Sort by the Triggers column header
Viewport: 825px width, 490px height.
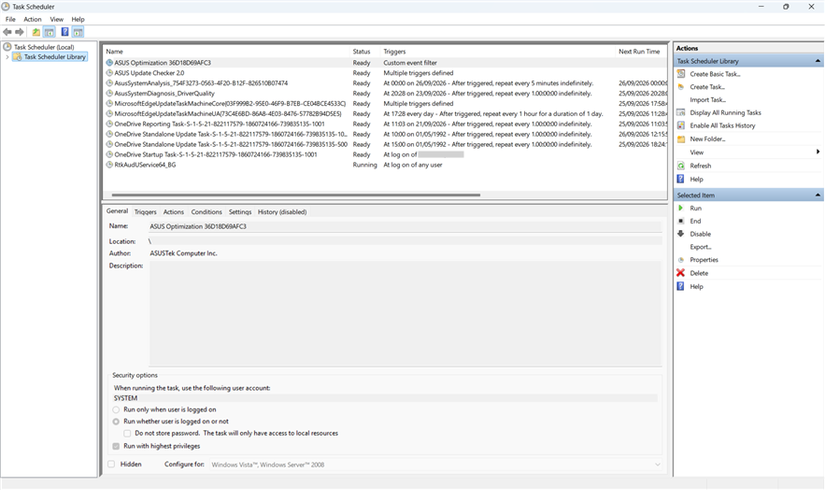(498, 52)
